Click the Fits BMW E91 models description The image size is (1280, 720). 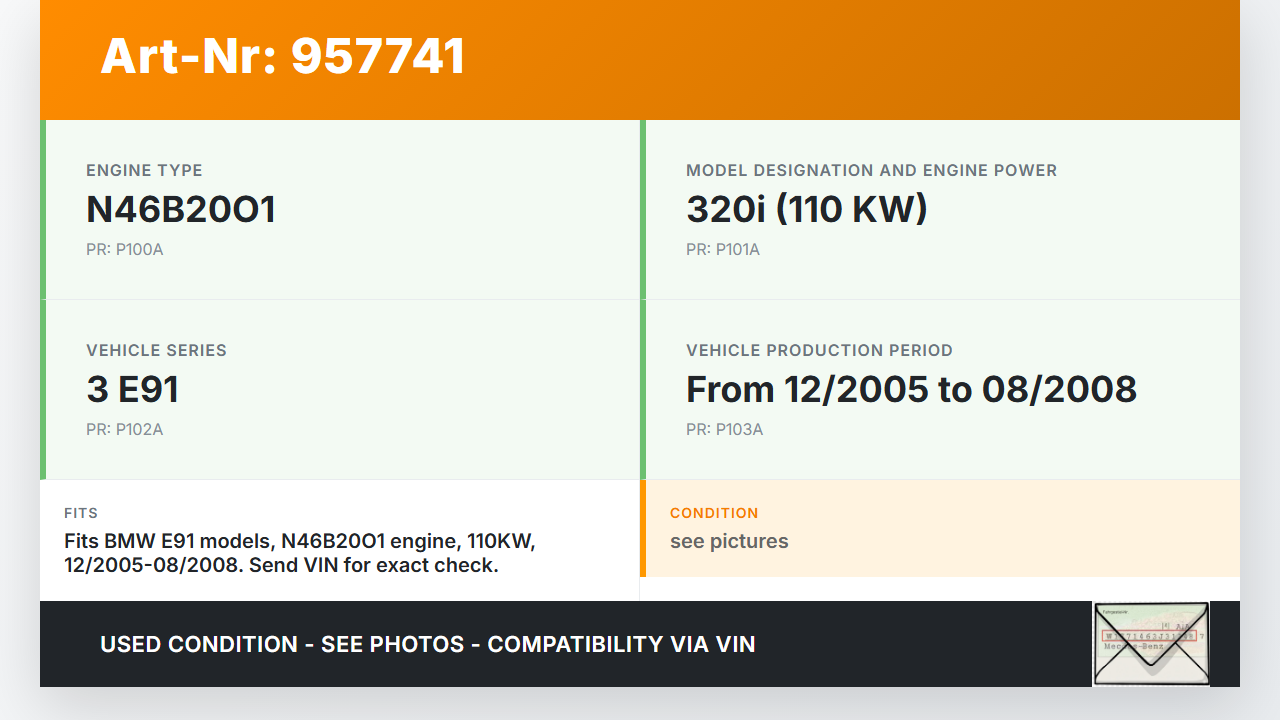click(x=300, y=553)
